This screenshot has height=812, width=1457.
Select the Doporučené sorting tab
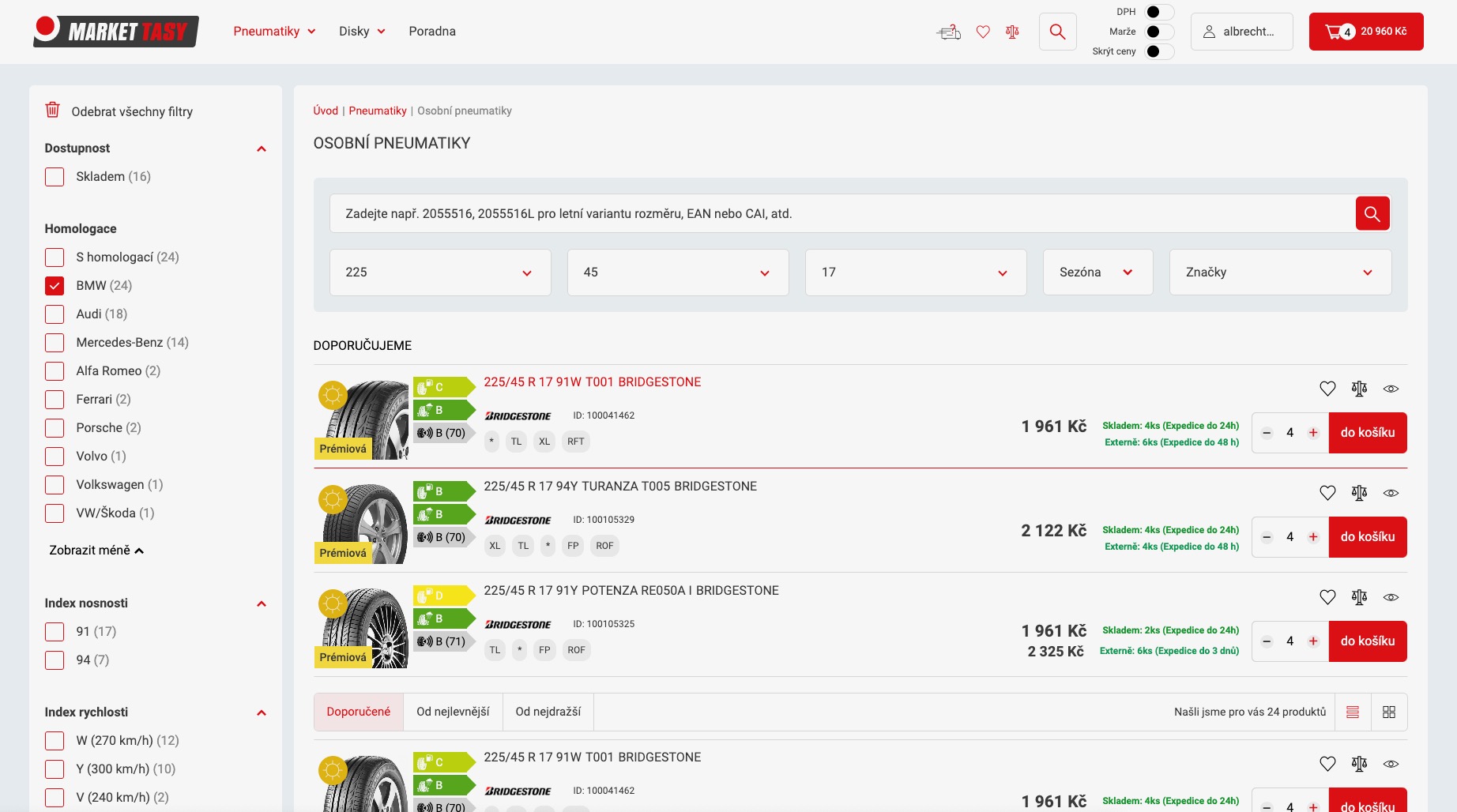click(x=359, y=712)
